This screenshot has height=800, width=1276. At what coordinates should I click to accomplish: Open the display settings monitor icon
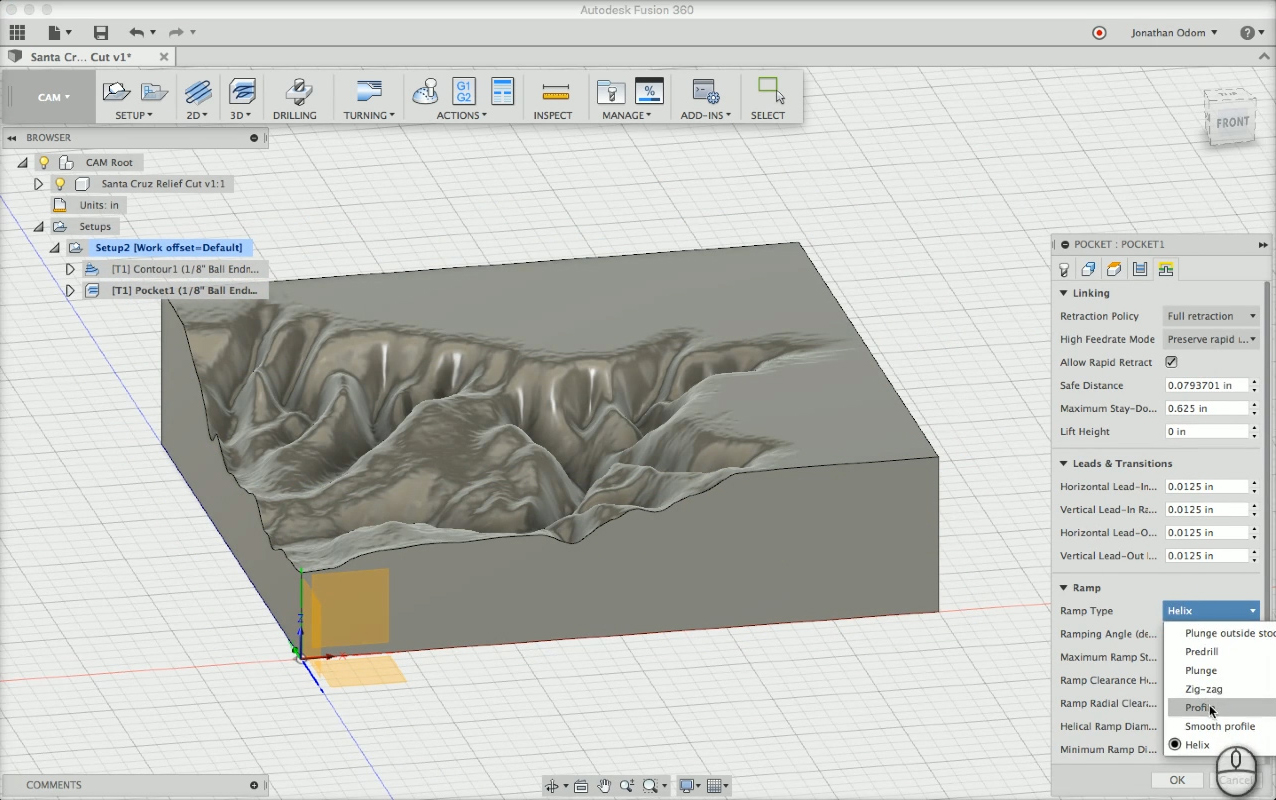tap(688, 786)
